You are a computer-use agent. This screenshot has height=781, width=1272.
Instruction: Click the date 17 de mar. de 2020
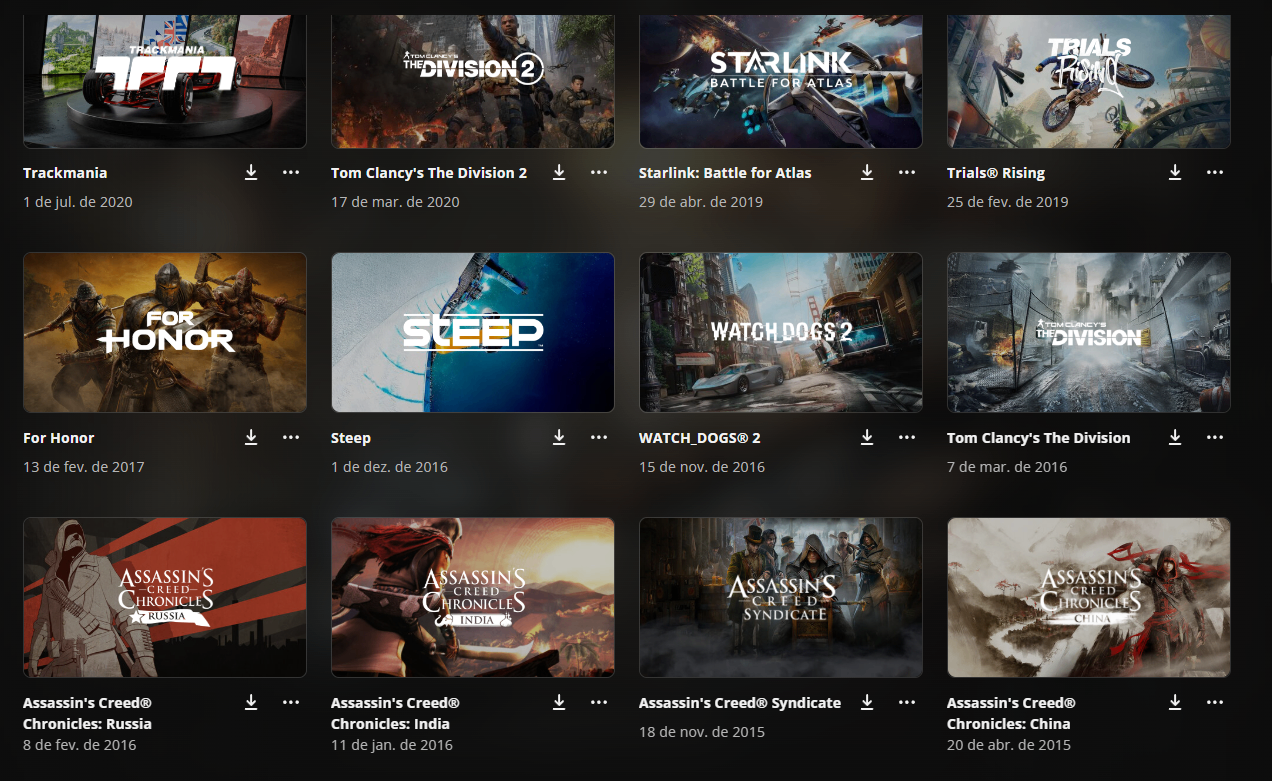395,202
